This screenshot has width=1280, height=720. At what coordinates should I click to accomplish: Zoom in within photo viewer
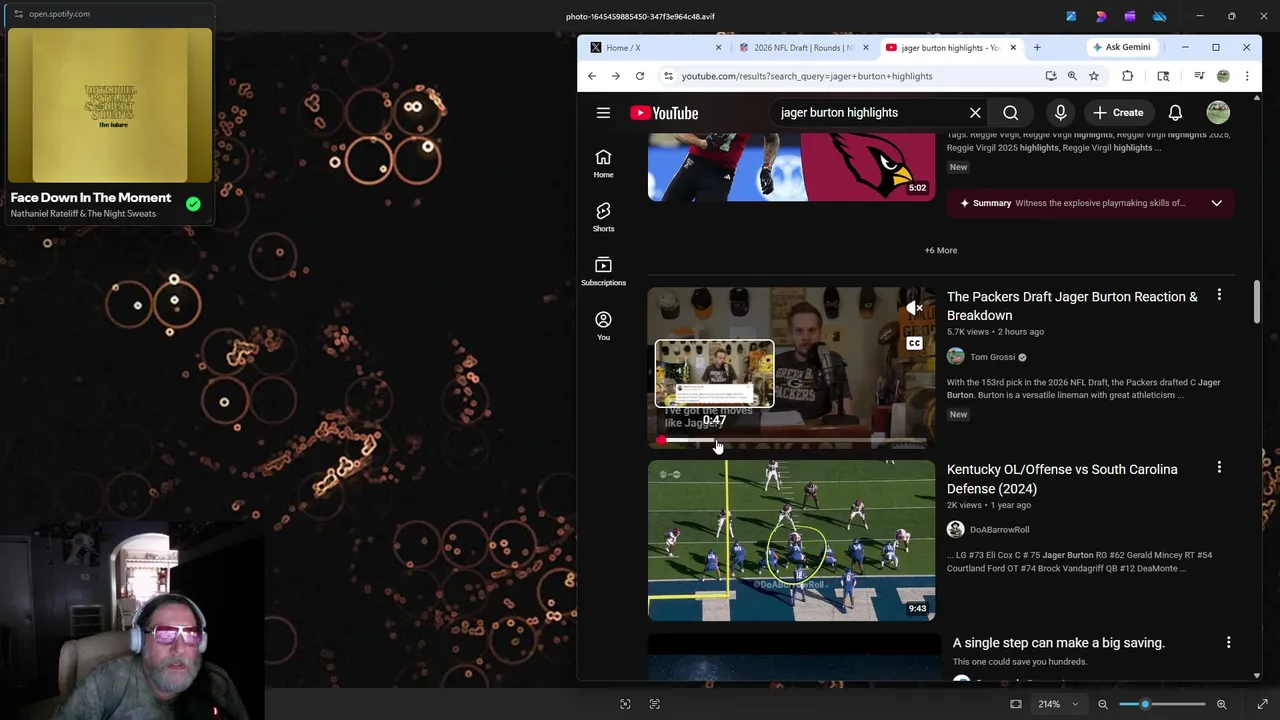tap(1221, 704)
